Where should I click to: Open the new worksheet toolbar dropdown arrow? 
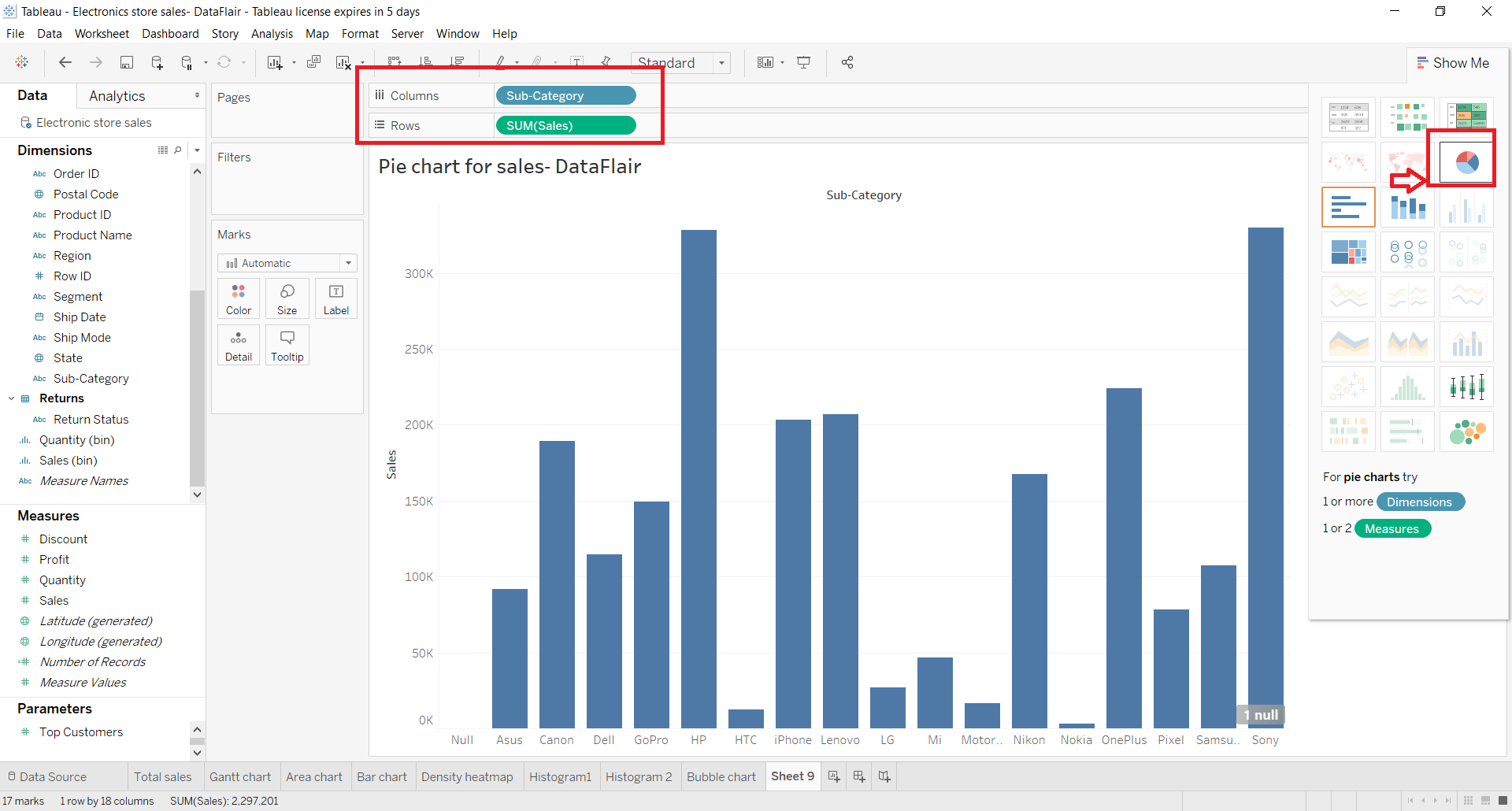(x=294, y=63)
